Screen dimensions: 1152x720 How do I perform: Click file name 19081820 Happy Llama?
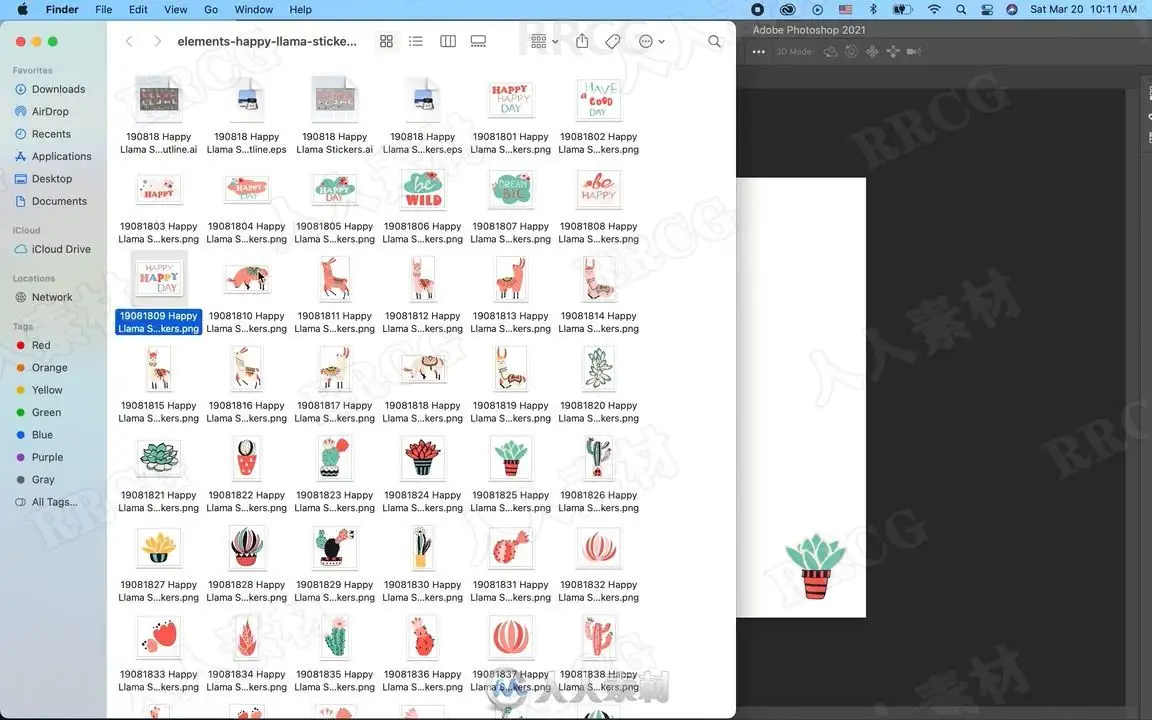[x=599, y=411]
